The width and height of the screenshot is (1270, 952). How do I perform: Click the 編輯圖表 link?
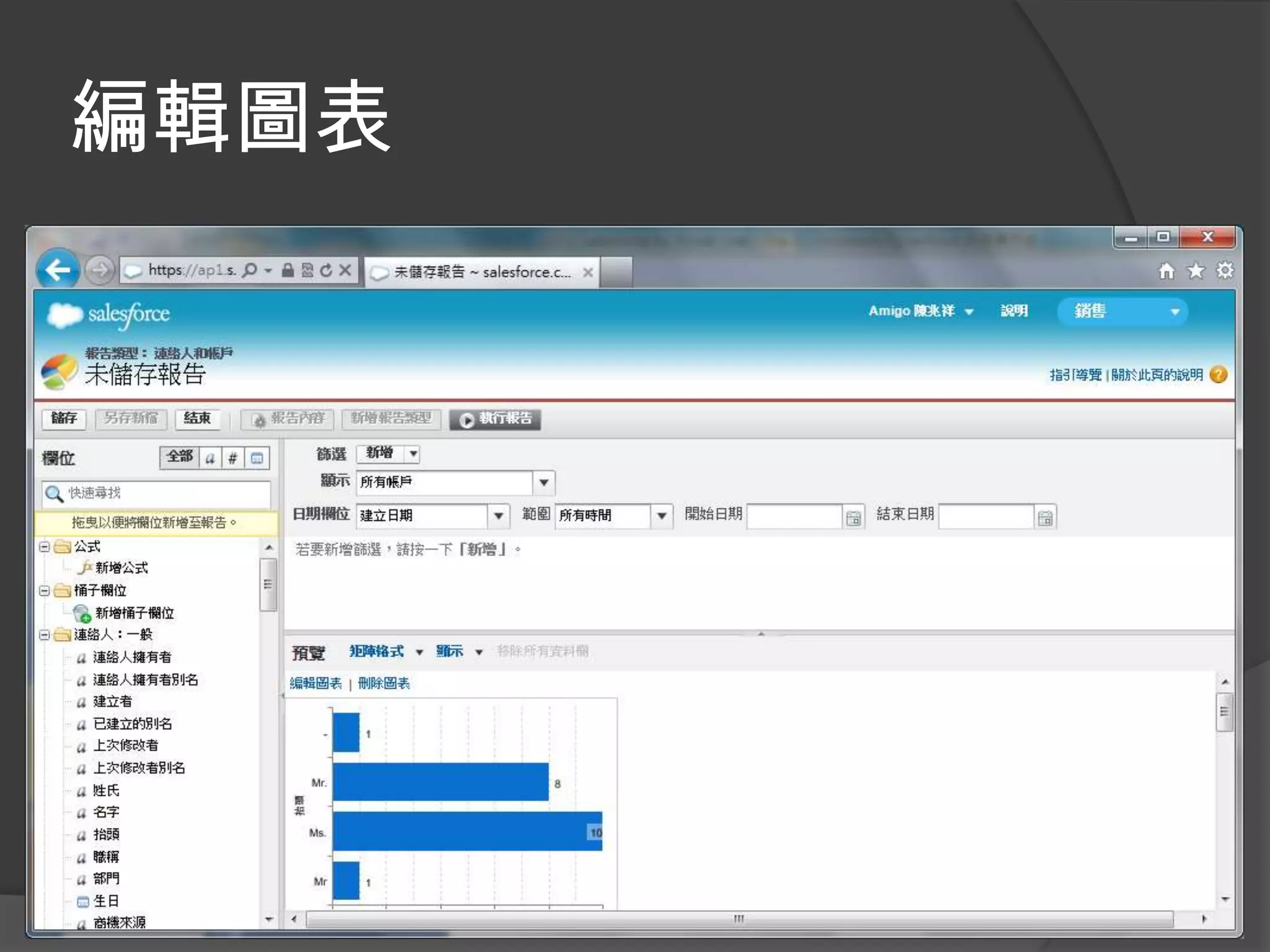(x=316, y=684)
